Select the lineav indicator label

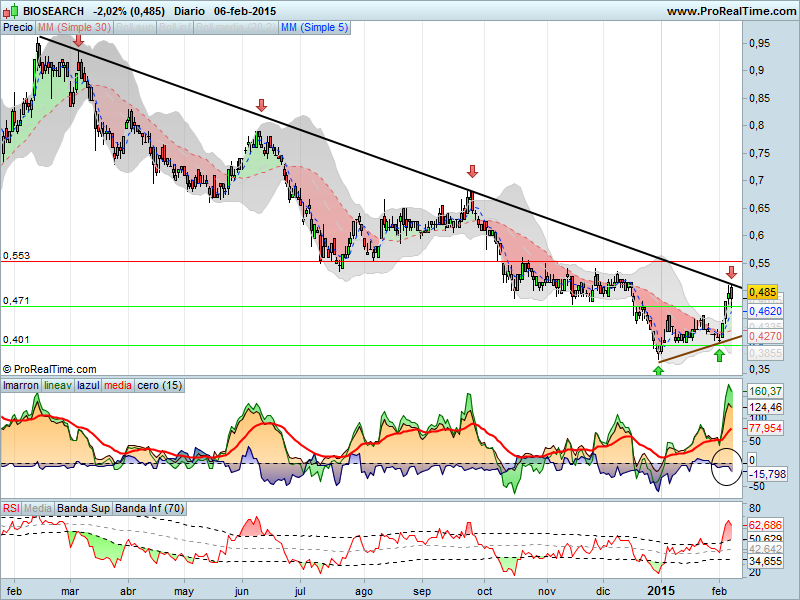pos(58,386)
